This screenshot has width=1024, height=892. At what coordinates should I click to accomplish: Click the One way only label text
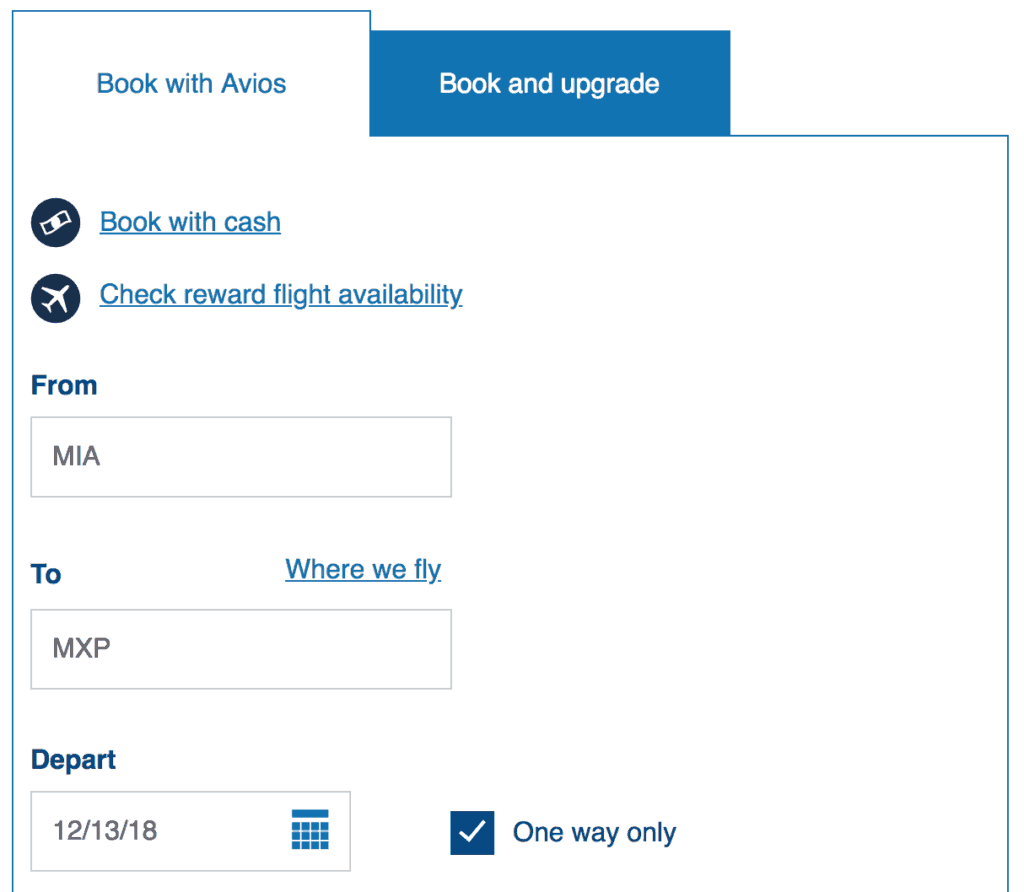594,831
